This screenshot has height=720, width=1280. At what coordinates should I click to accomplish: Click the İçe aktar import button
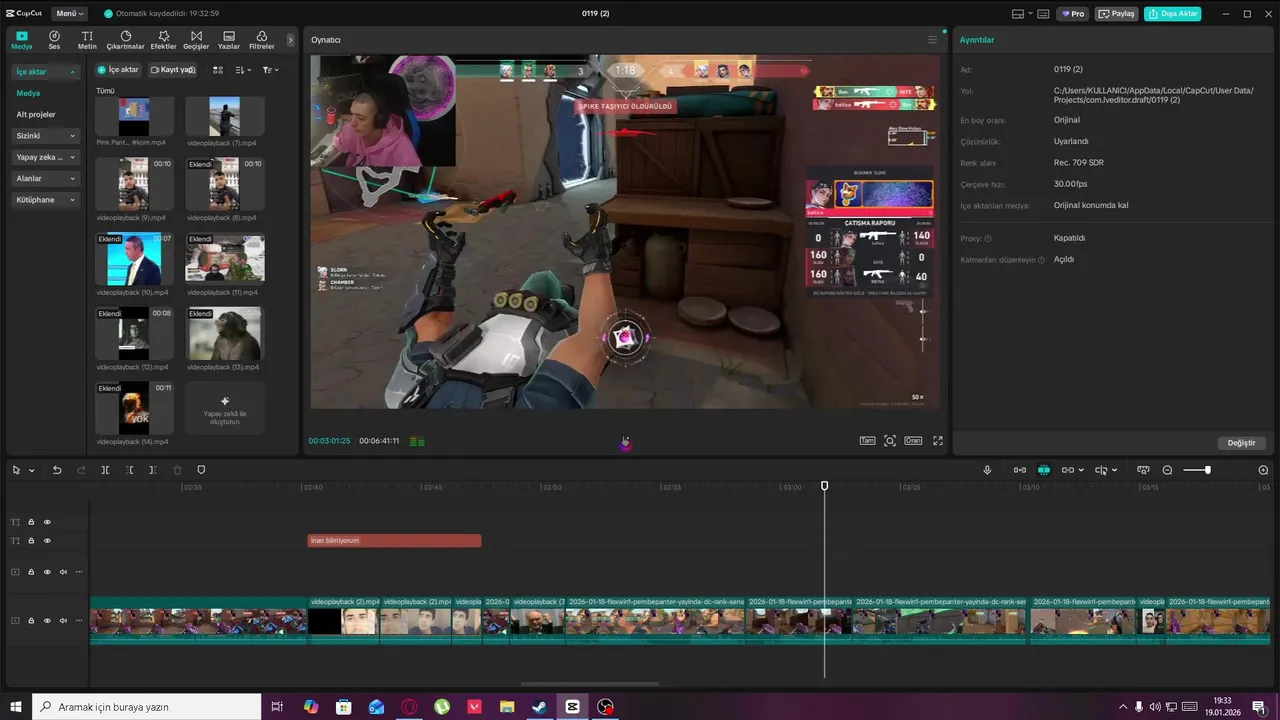119,70
